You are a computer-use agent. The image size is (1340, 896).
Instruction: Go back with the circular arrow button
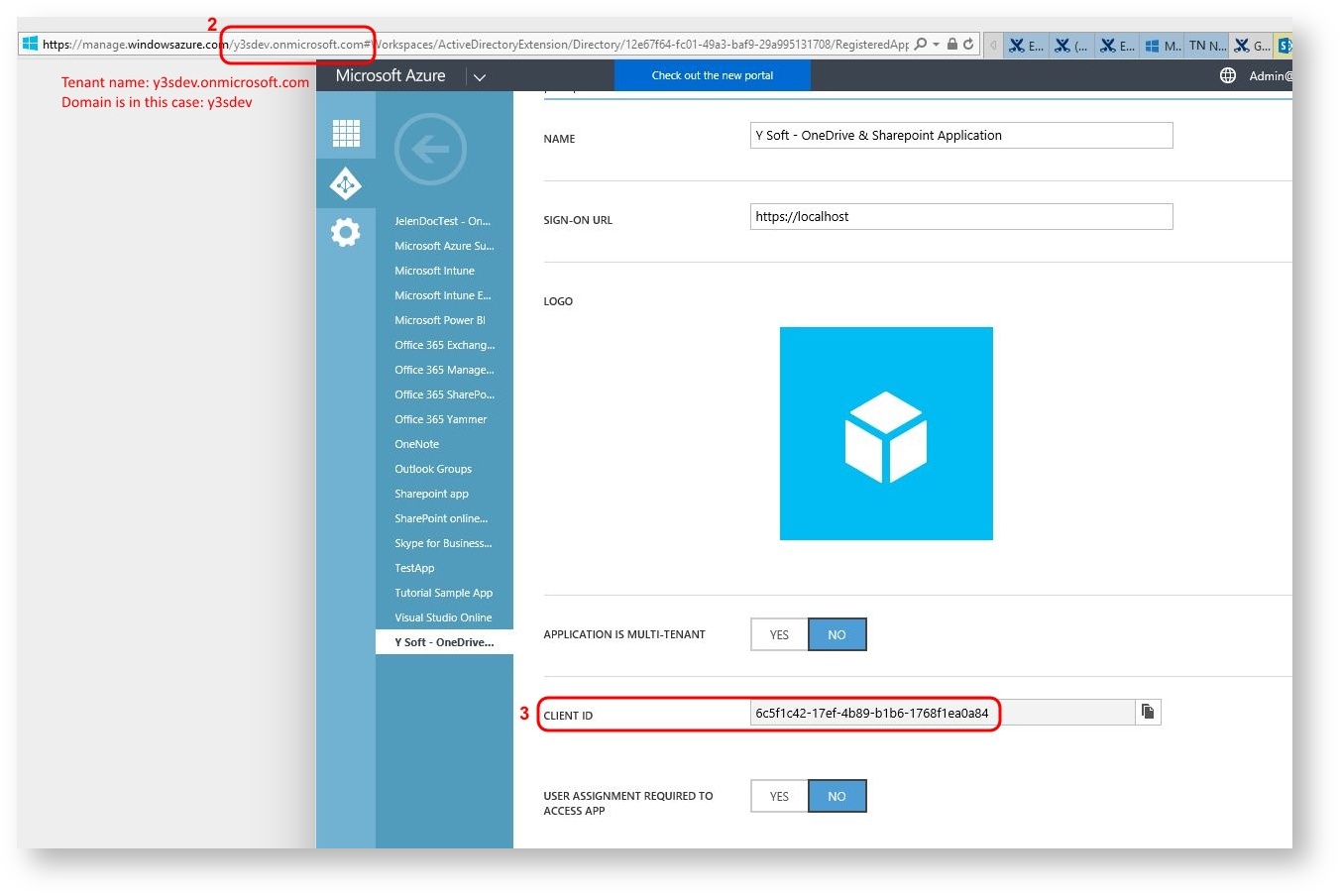point(430,150)
